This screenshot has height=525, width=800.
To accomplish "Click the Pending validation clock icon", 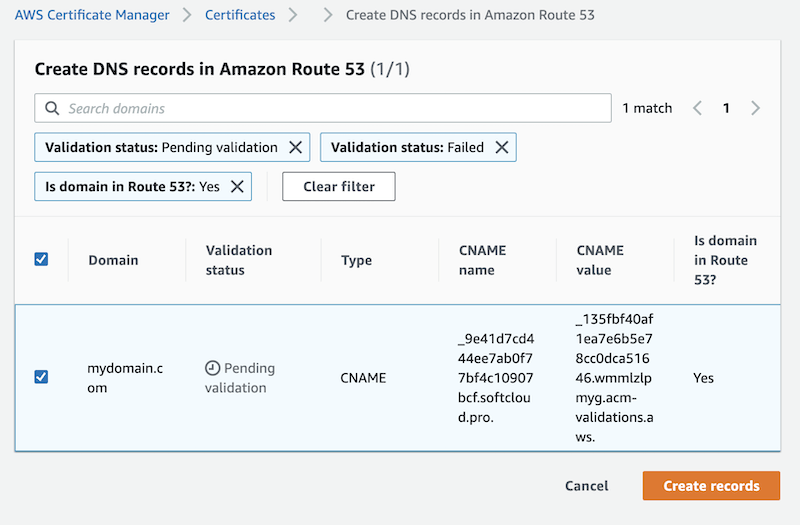I will 212,368.
